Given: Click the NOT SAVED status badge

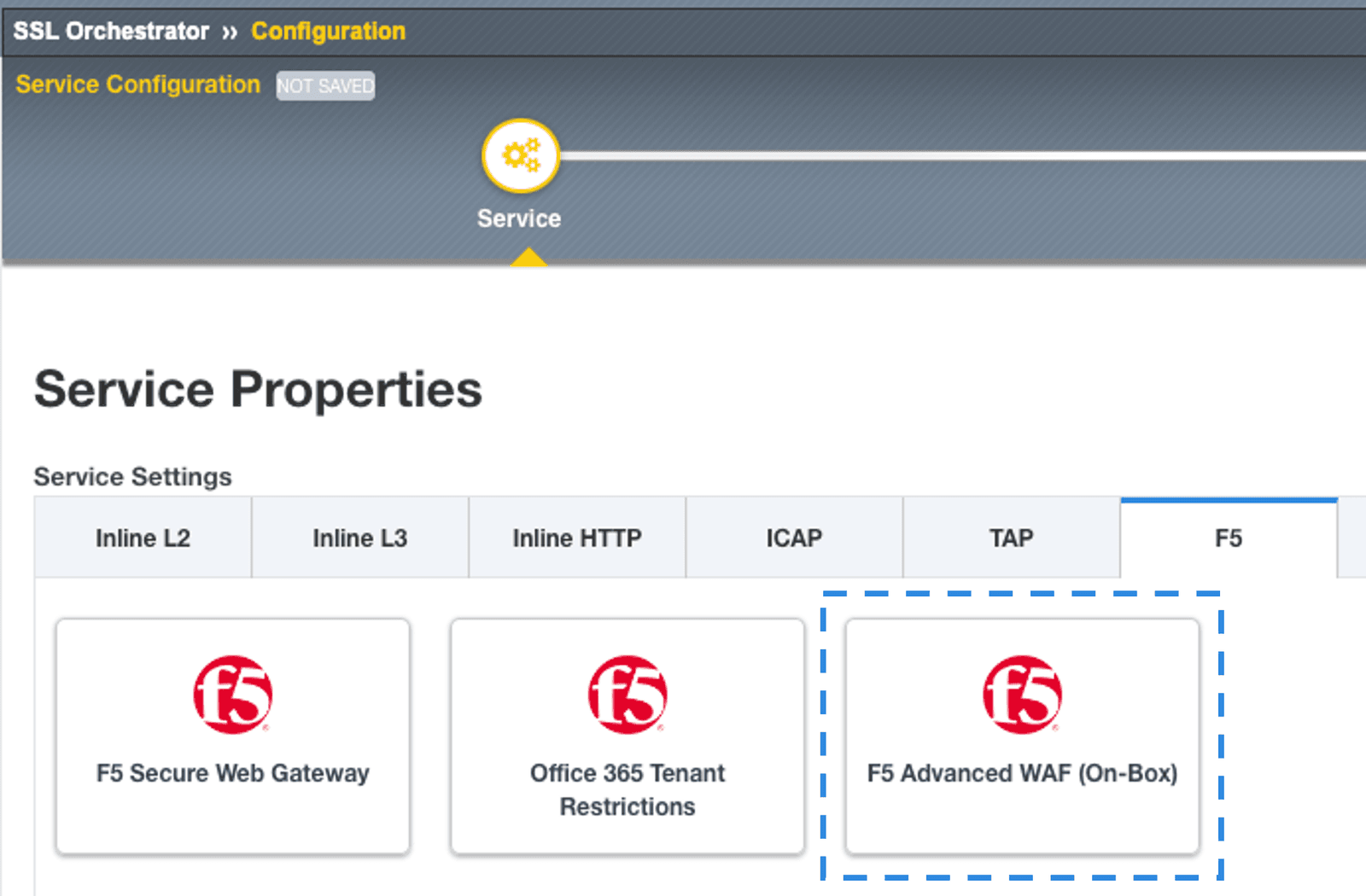Looking at the screenshot, I should pos(325,84).
